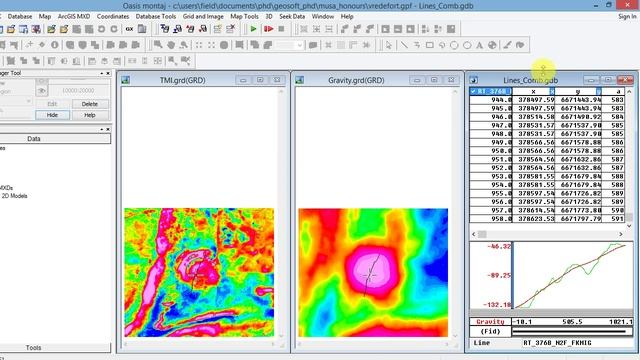Viewport: 640px width, 360px height.
Task: Select the rectangle drawing tool
Action: point(429,45)
